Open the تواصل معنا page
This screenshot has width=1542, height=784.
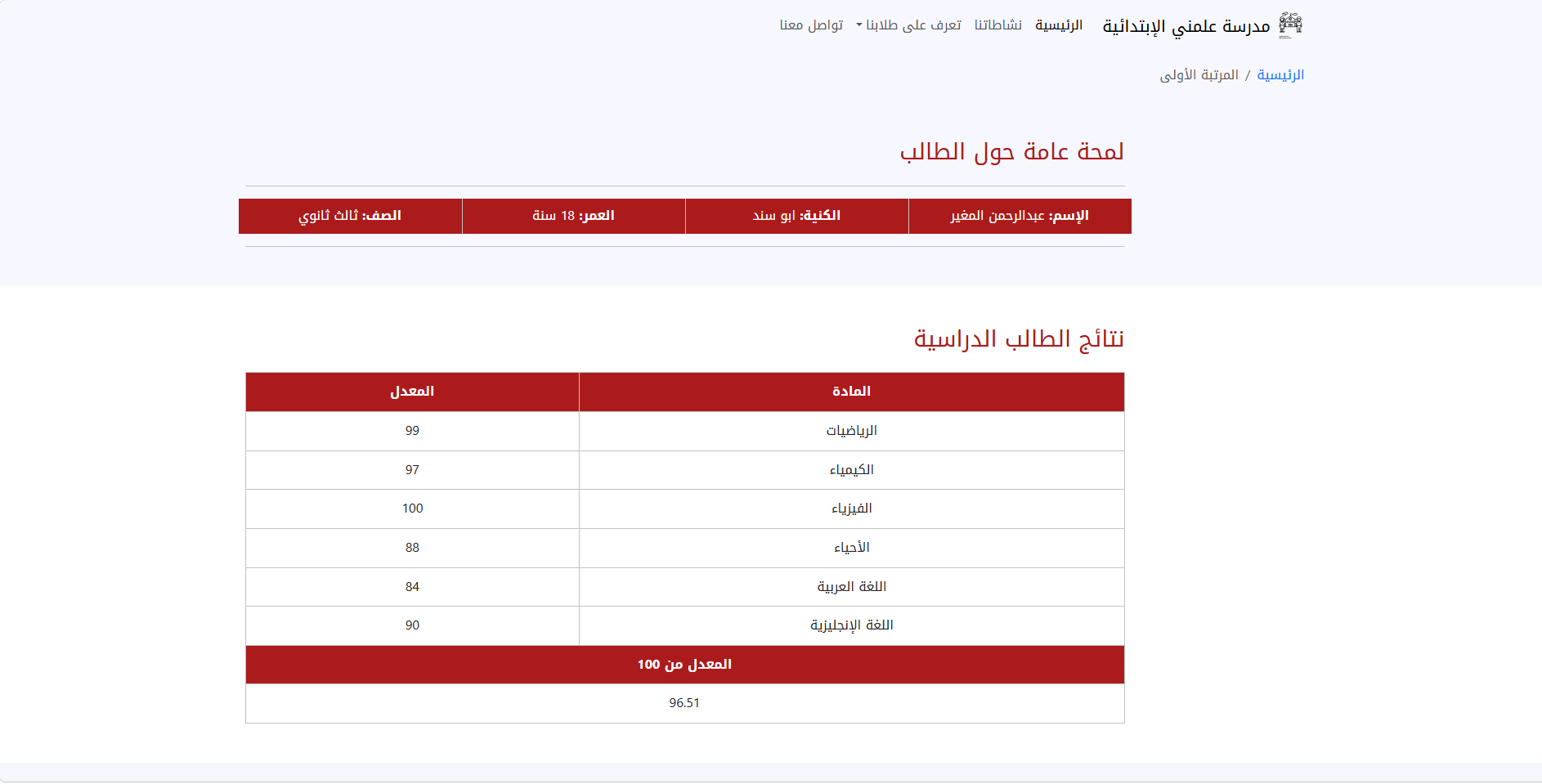pos(811,25)
